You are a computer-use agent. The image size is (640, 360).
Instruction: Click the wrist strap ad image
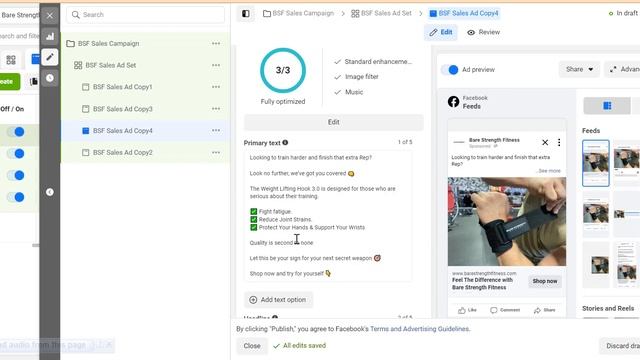point(507,222)
